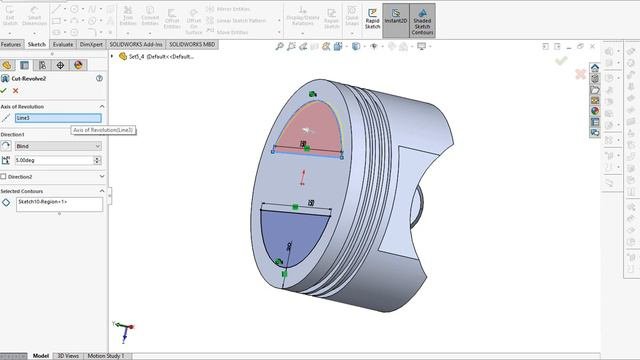Toggle the Instant2D button
The width and height of the screenshot is (640, 360).
[x=396, y=20]
